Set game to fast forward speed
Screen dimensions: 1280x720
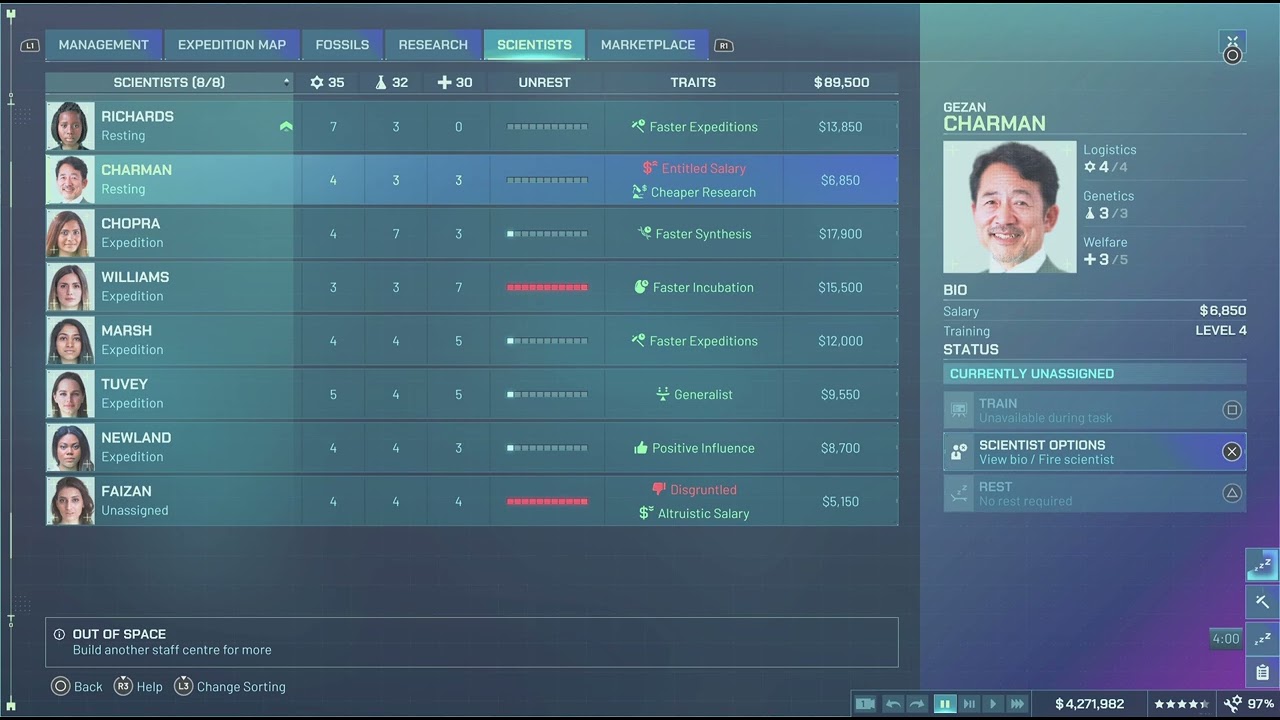pos(1017,704)
